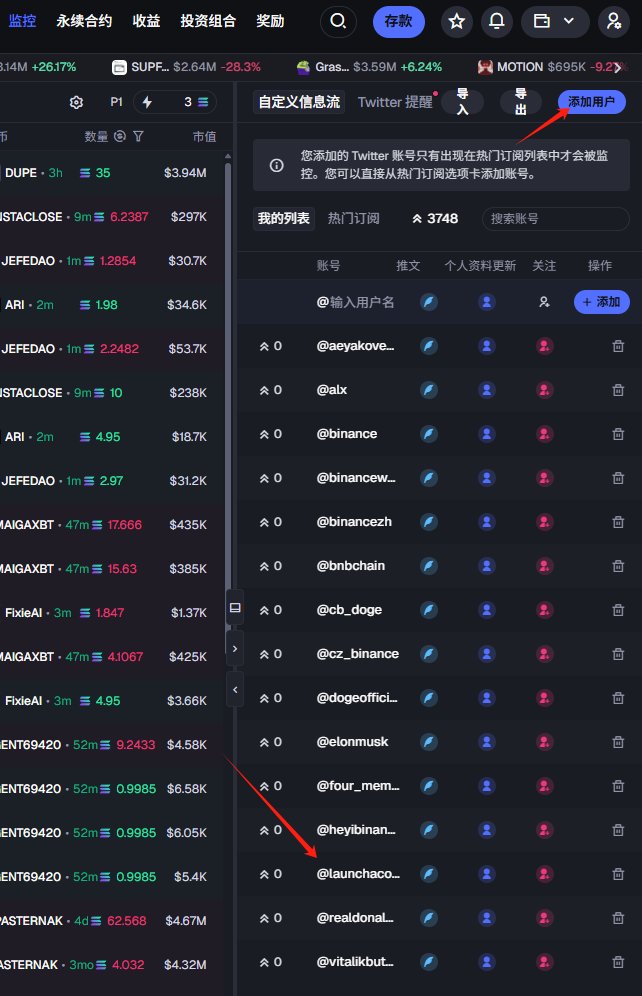Toggle follow alerts for @cb_doge
The width and height of the screenshot is (642, 996).
pyautogui.click(x=544, y=610)
